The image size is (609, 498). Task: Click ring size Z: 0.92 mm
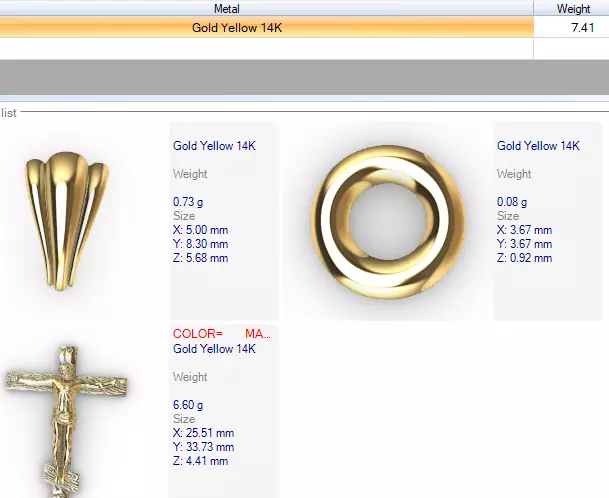[x=524, y=258]
